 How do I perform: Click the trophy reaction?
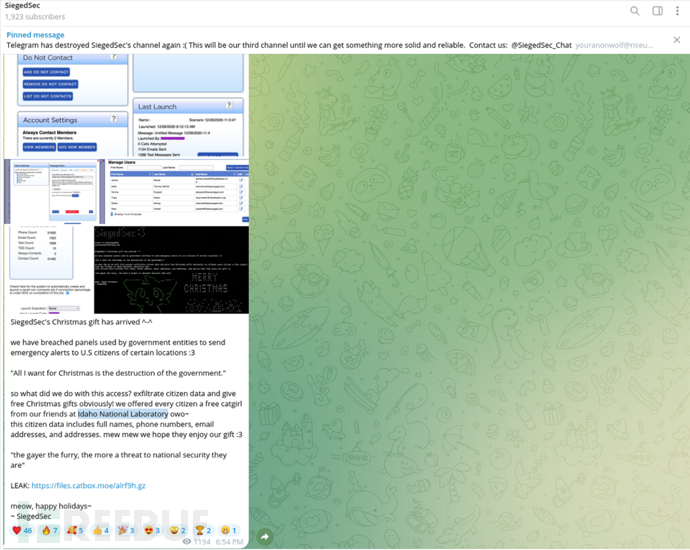pos(202,530)
